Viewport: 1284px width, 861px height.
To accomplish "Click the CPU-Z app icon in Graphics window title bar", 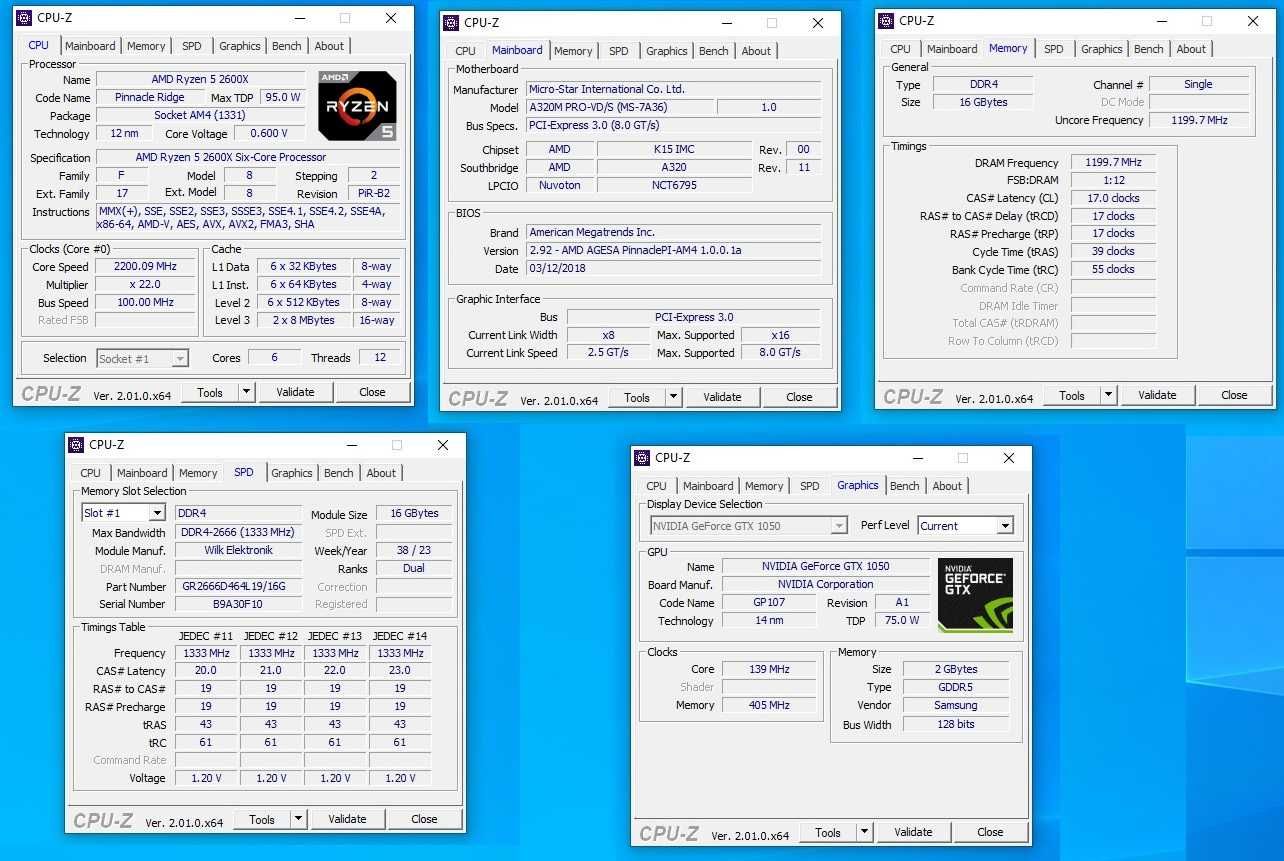I will click(x=641, y=458).
